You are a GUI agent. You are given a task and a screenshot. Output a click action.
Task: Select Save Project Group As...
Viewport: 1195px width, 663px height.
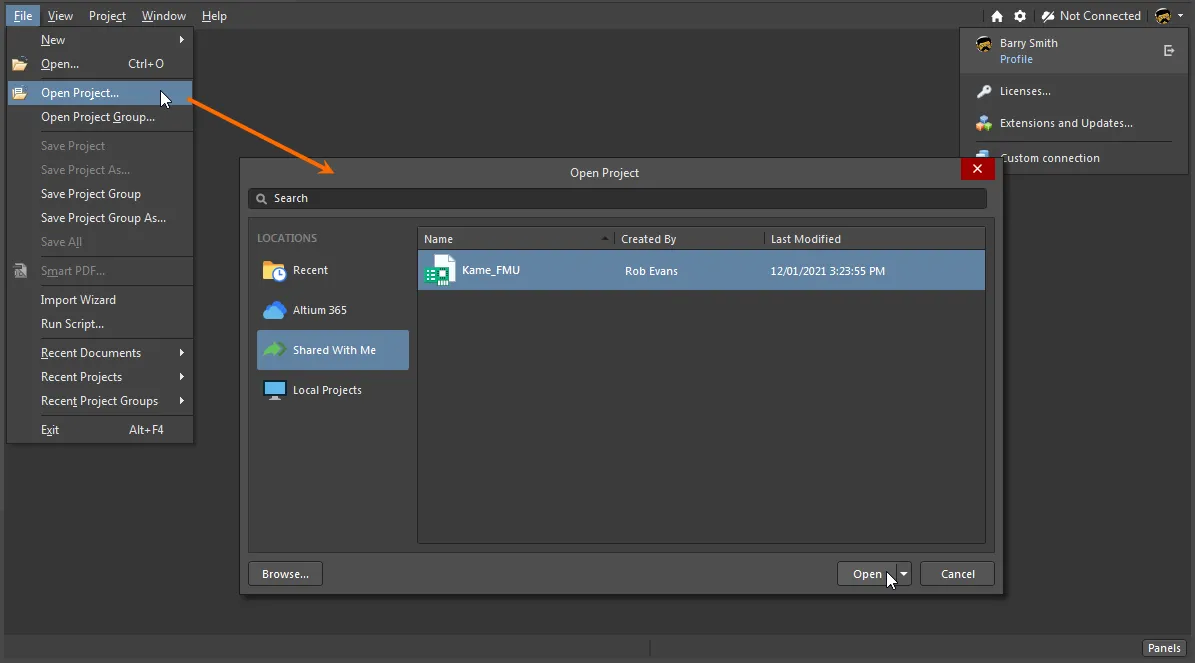click(100, 218)
